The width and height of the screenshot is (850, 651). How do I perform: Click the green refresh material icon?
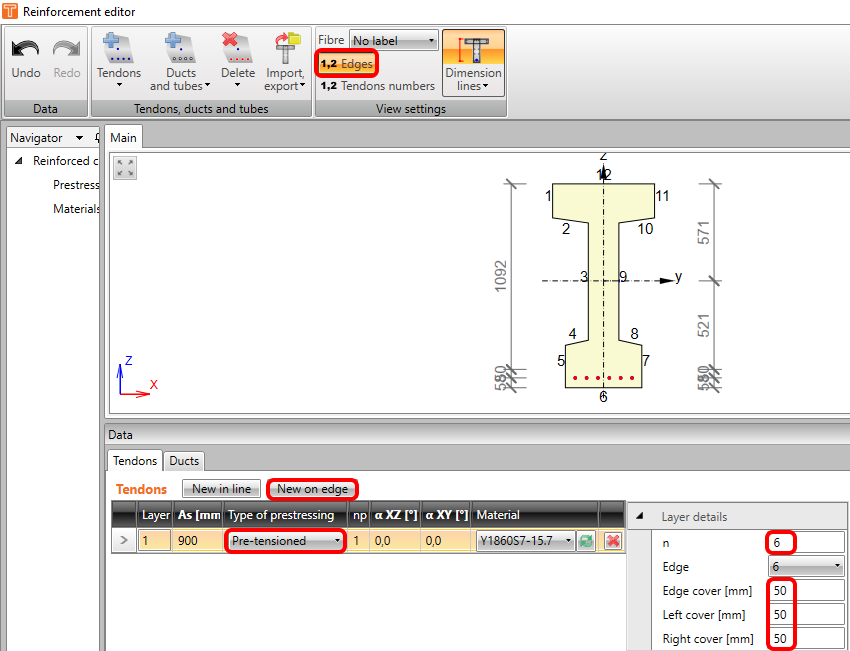(588, 541)
